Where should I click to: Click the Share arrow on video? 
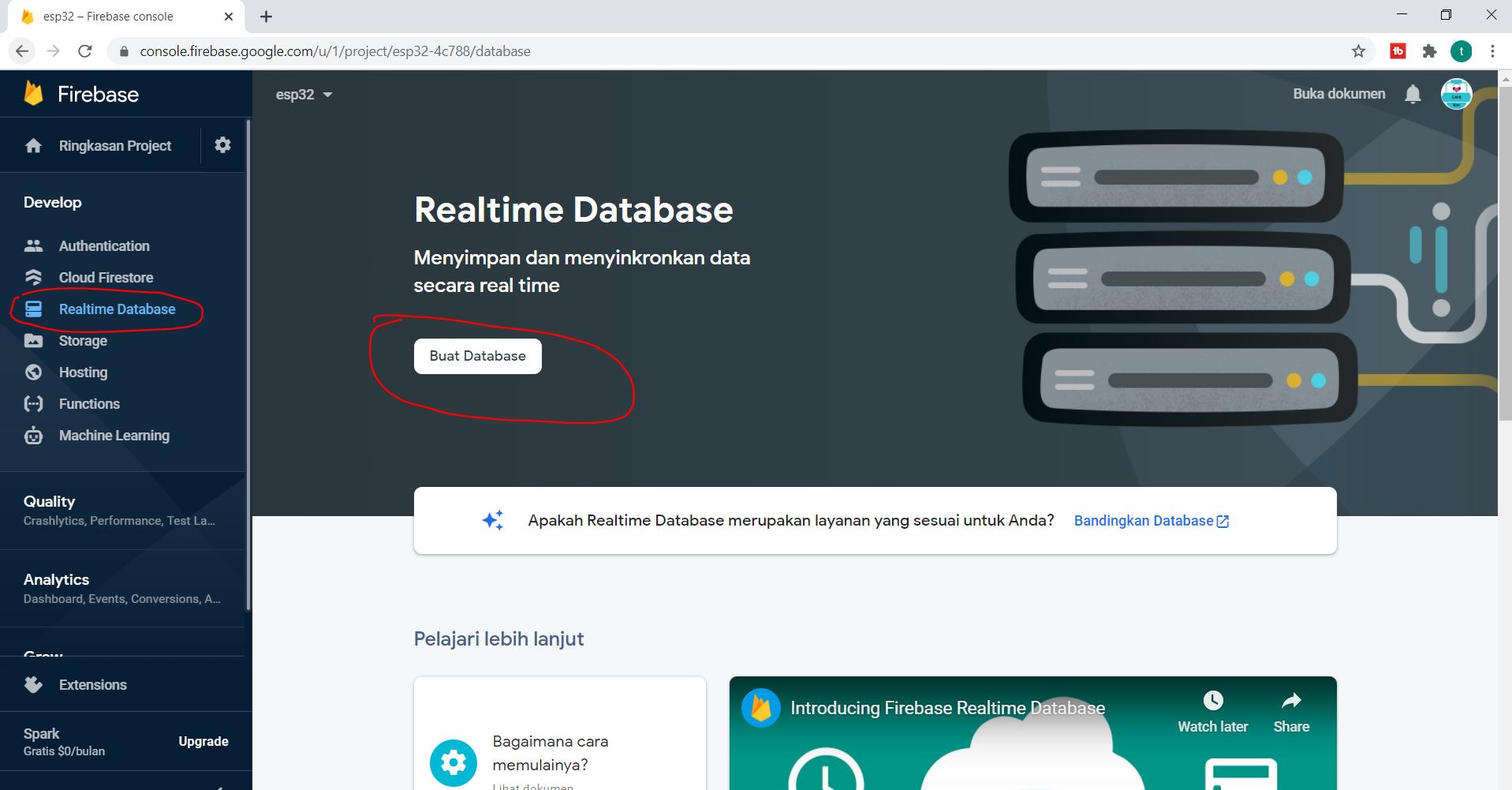click(x=1291, y=701)
